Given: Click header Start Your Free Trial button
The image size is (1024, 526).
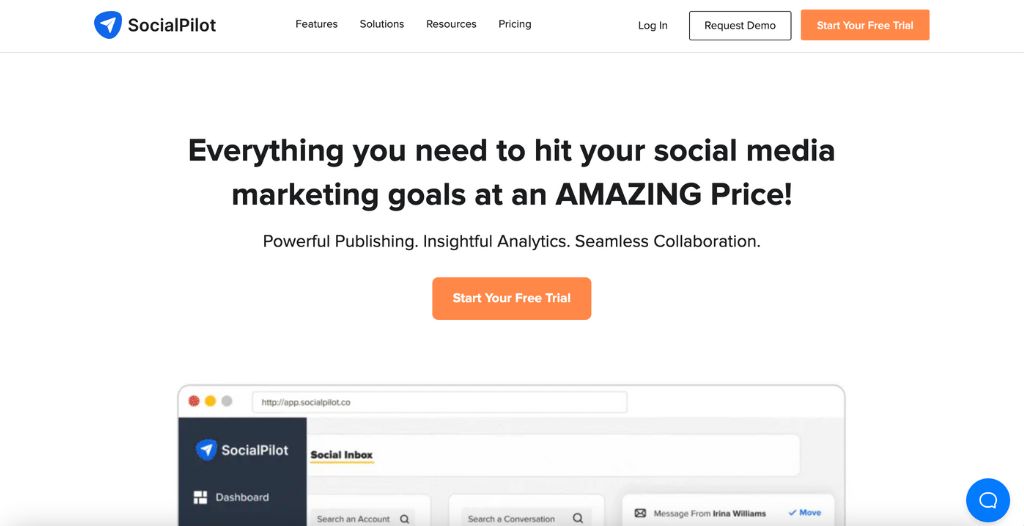Looking at the screenshot, I should 865,25.
